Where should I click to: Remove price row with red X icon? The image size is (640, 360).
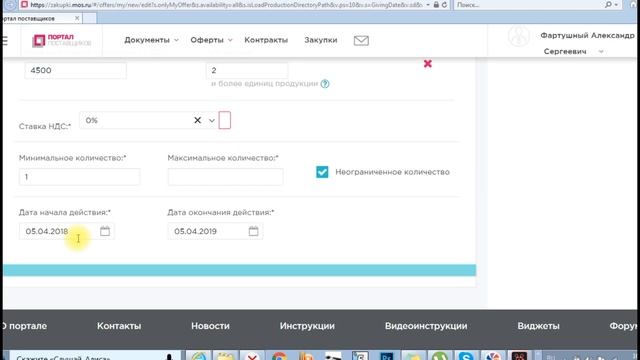pos(427,64)
